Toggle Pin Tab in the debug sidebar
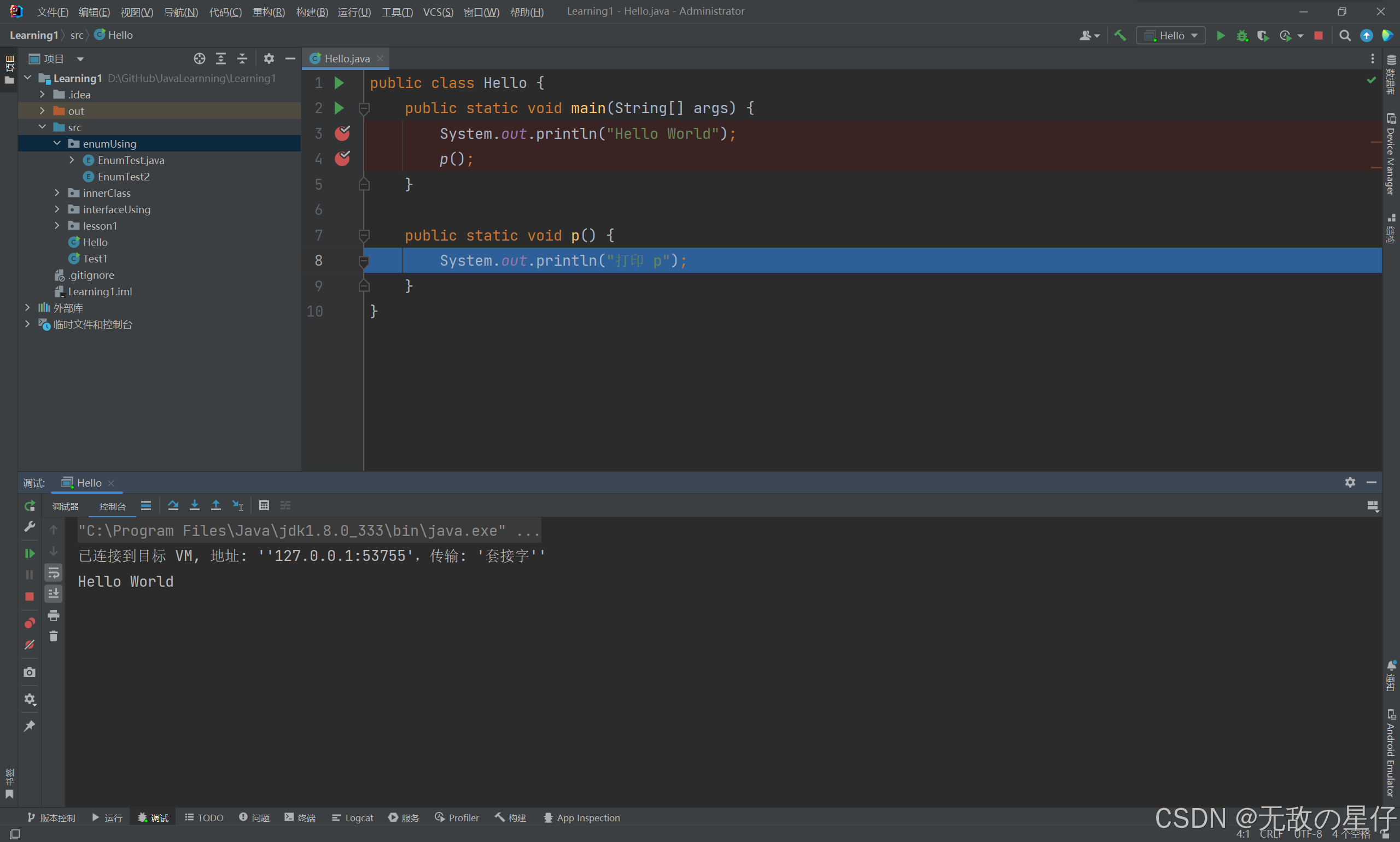The height and width of the screenshot is (842, 1400). tap(30, 726)
